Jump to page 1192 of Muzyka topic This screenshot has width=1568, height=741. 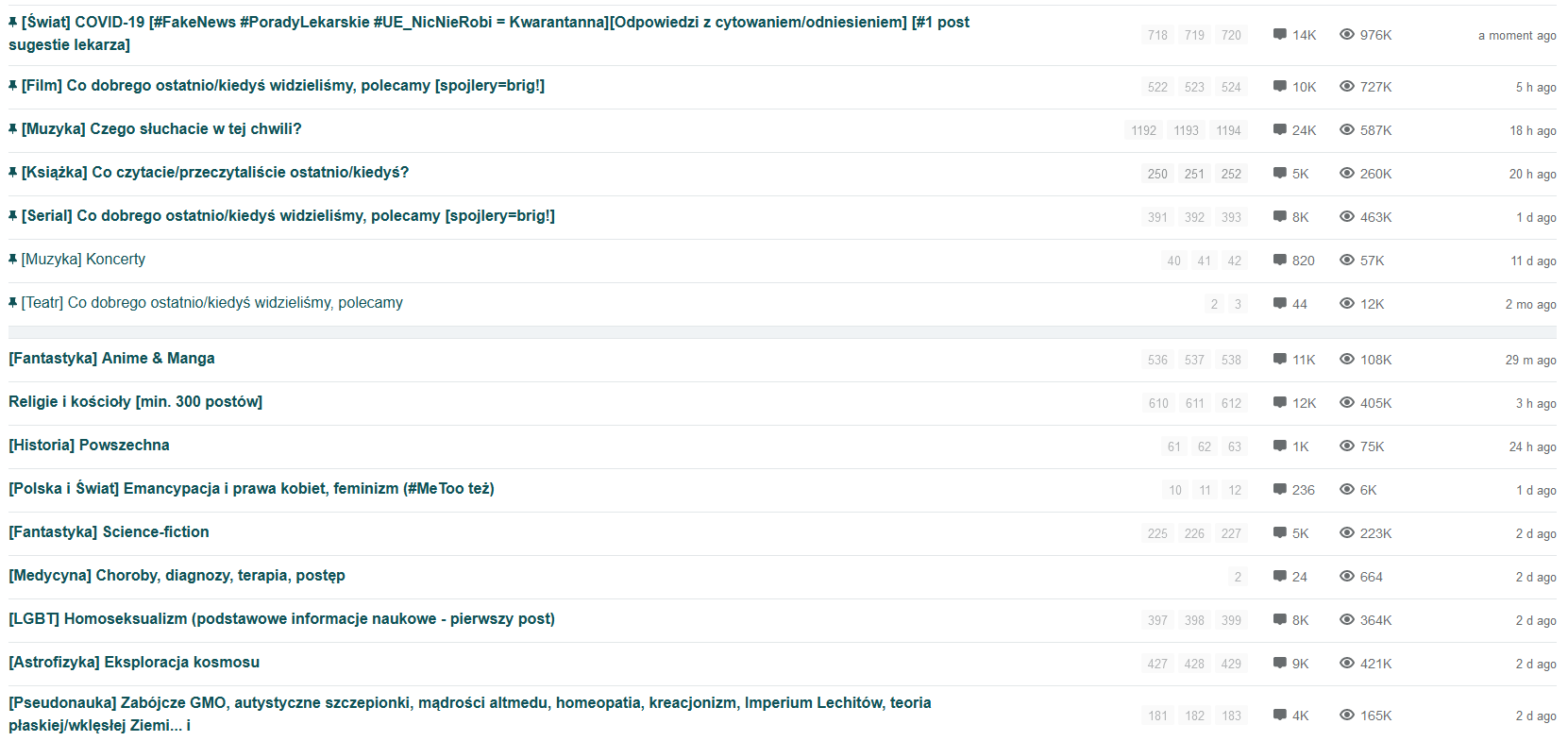[1143, 130]
